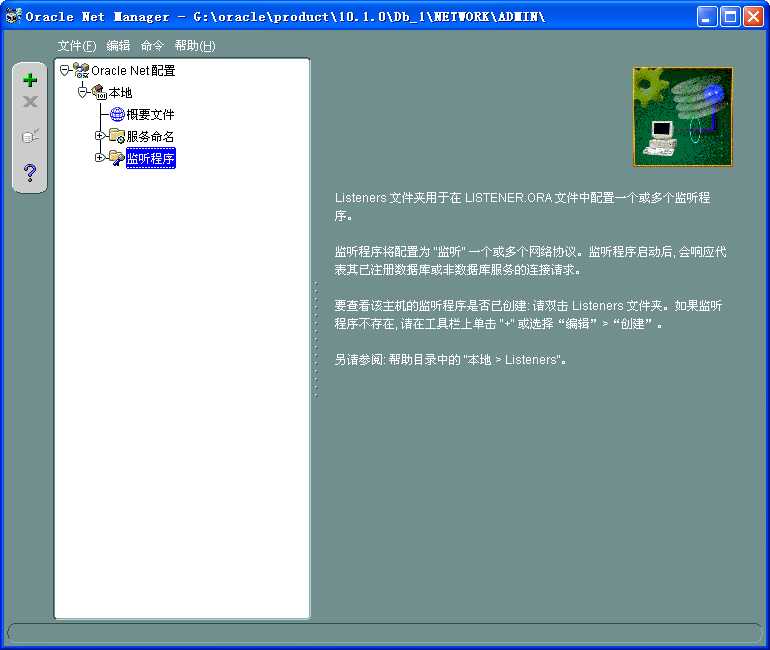Open the 命令 menu
Viewport: 770px width, 650px height.
coord(152,46)
